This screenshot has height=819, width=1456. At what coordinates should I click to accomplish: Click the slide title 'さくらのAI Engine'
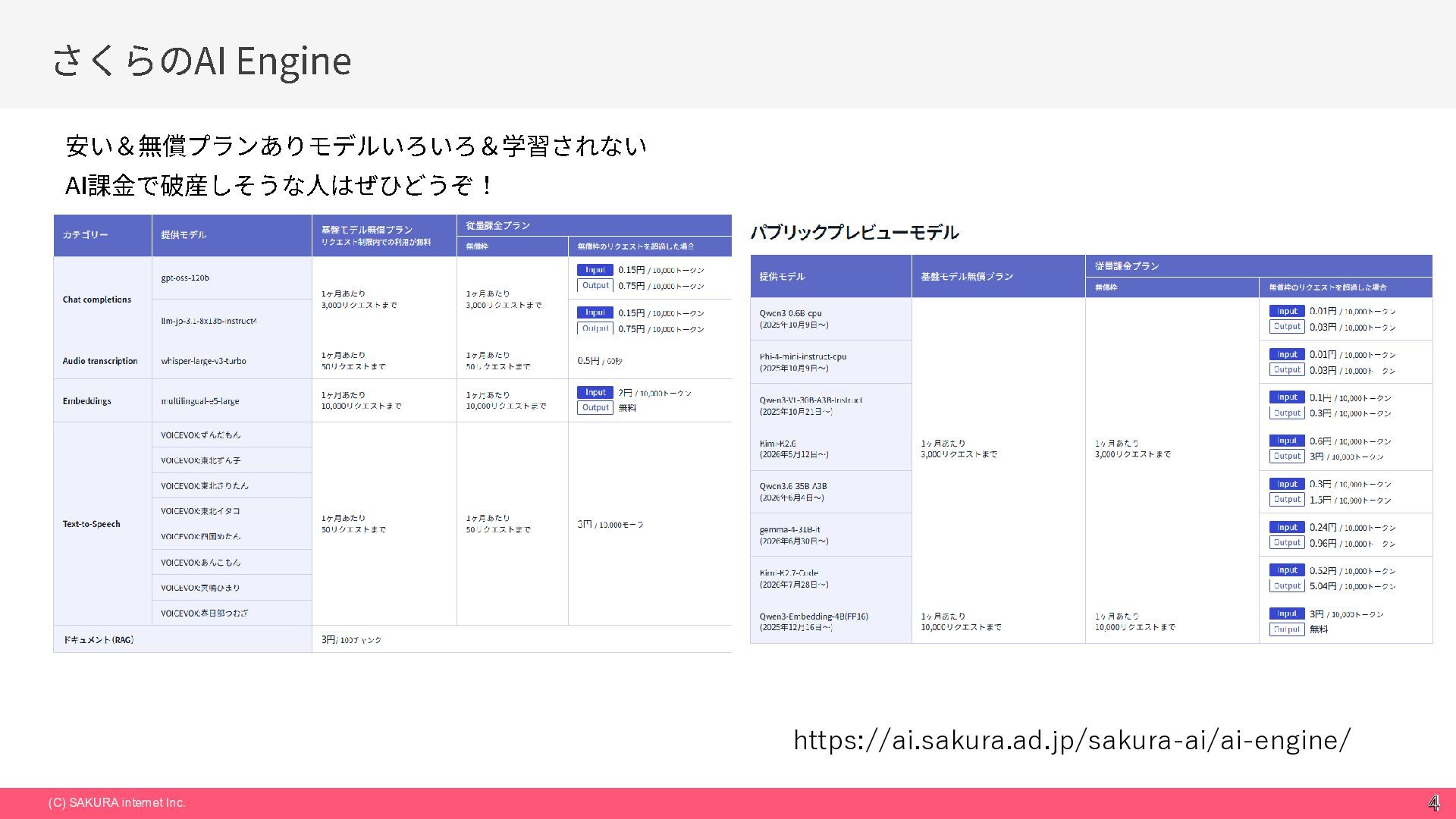(202, 61)
